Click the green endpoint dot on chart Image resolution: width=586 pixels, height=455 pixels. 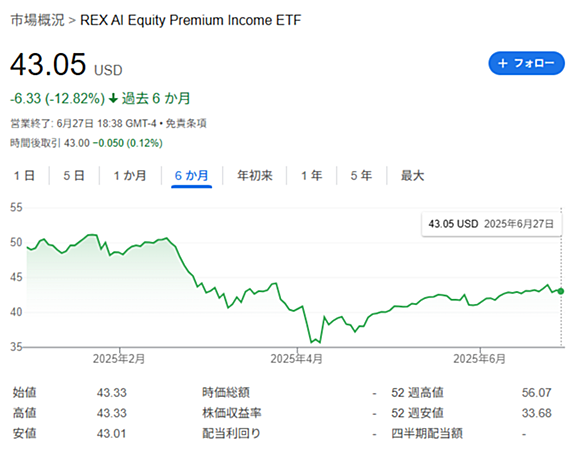pos(561,291)
